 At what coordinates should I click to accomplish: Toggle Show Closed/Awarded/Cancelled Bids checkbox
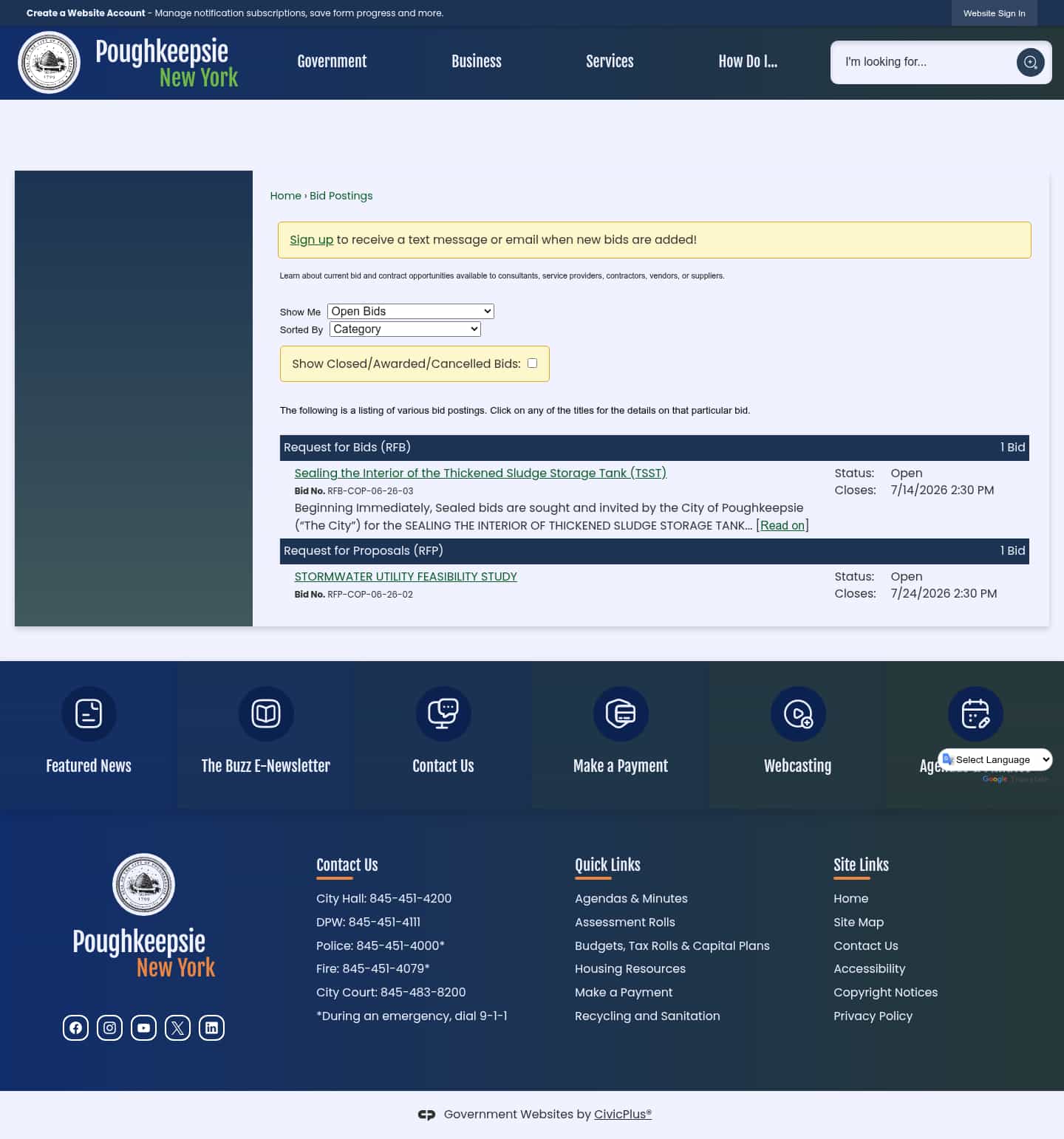pos(532,363)
